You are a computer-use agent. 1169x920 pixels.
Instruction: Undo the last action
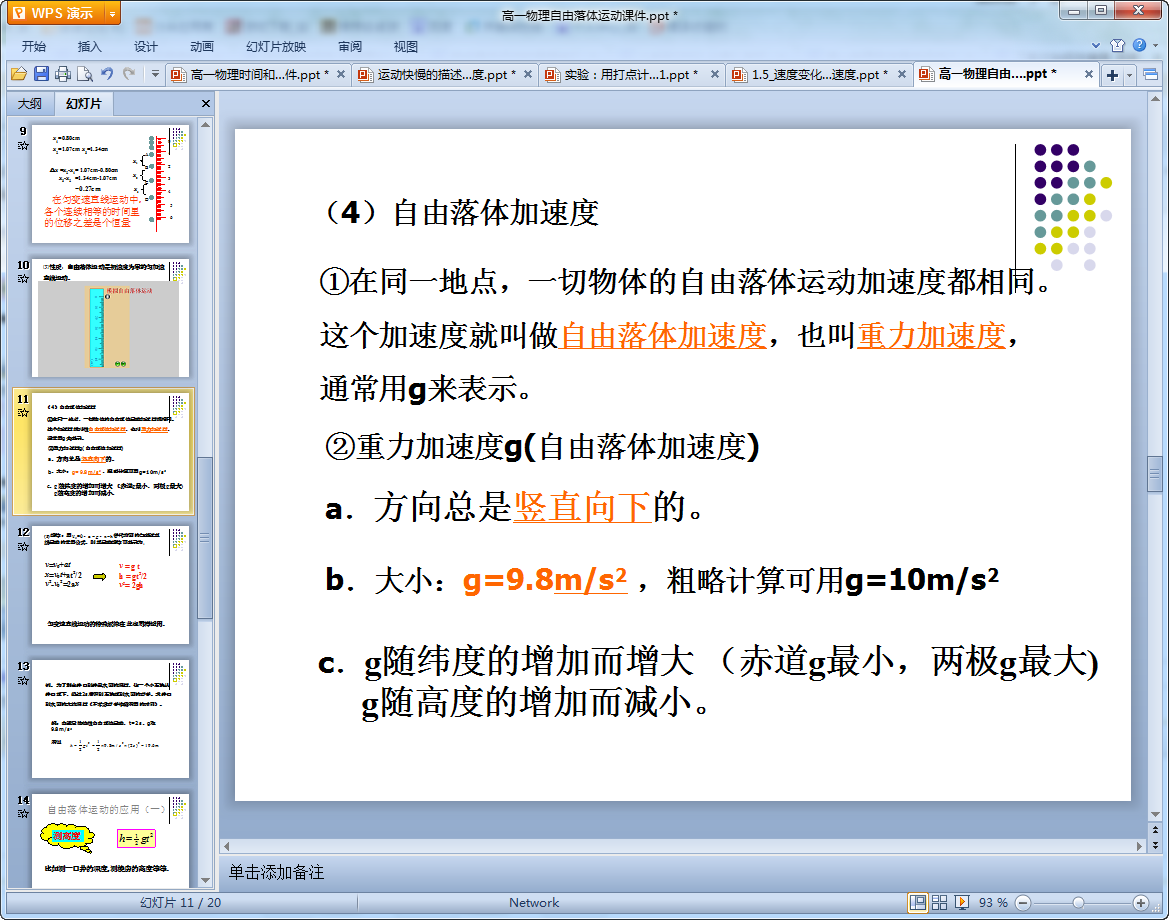tap(107, 74)
